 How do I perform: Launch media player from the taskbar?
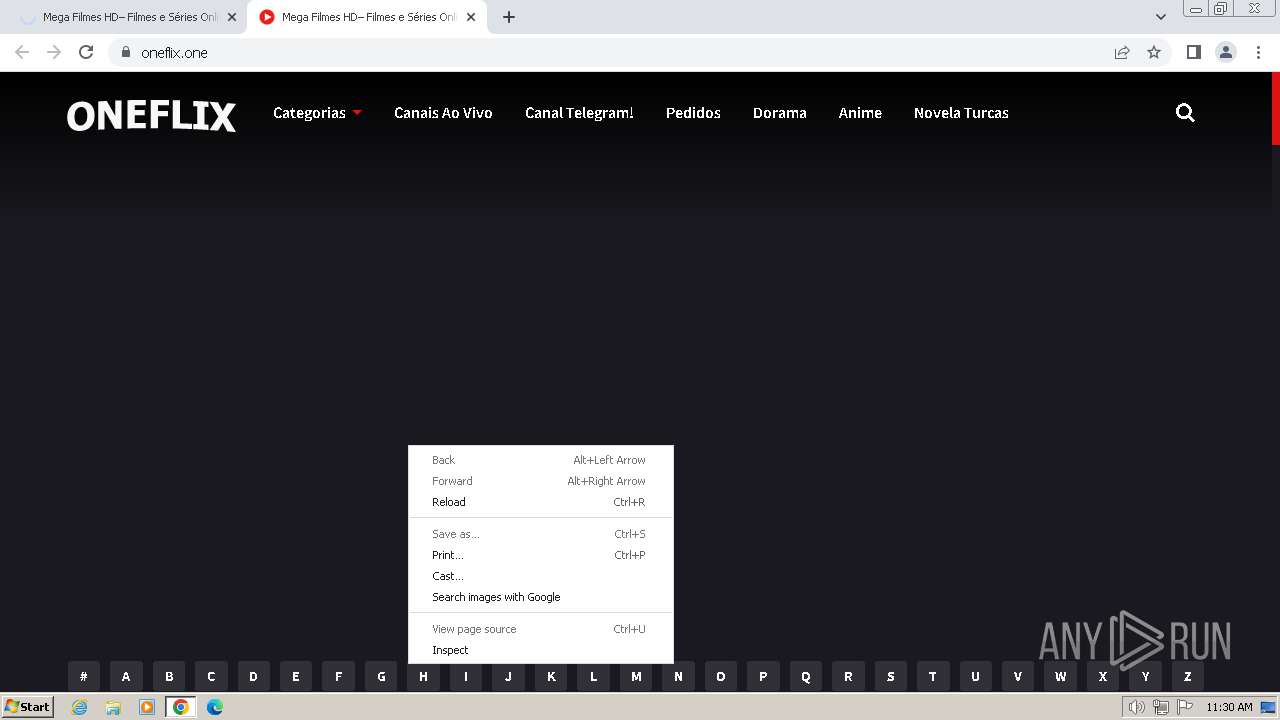[x=147, y=707]
